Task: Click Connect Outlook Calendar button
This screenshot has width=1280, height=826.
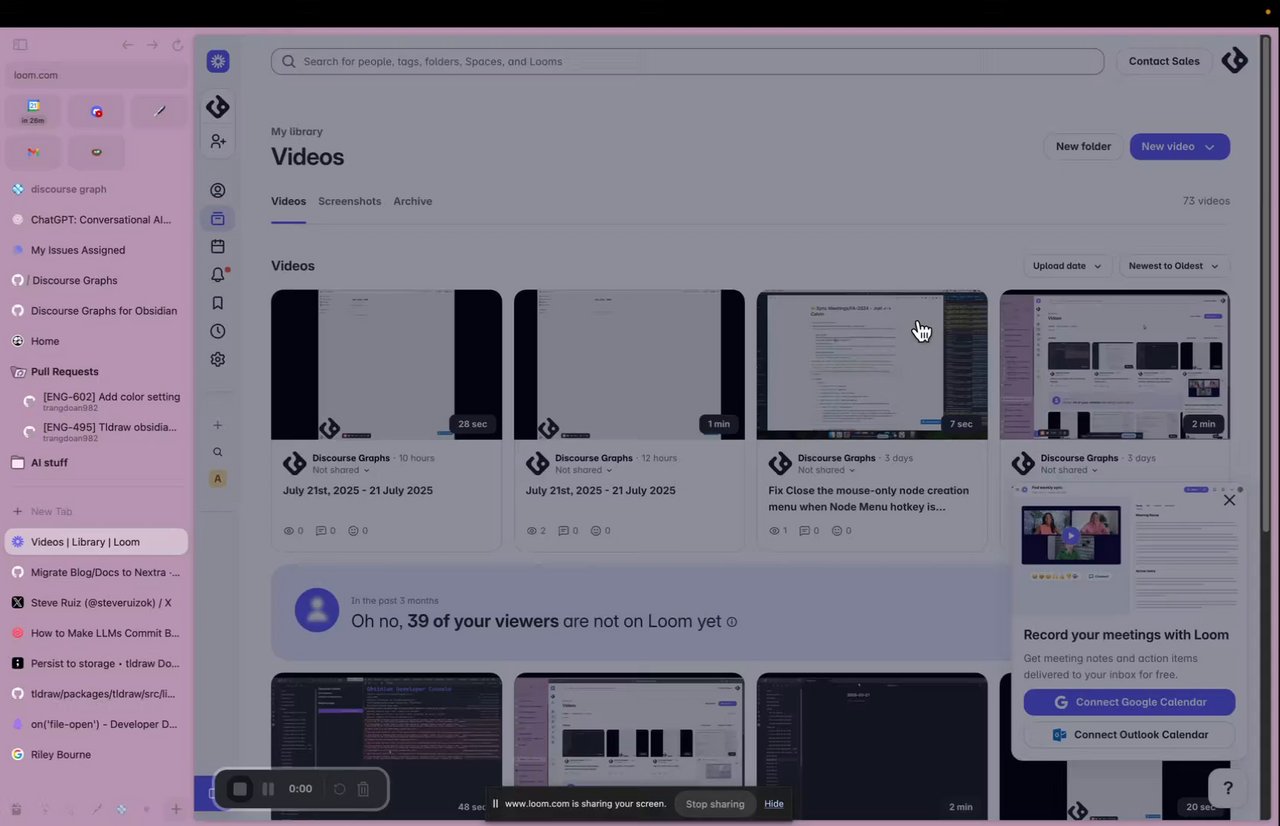Action: pos(1129,734)
